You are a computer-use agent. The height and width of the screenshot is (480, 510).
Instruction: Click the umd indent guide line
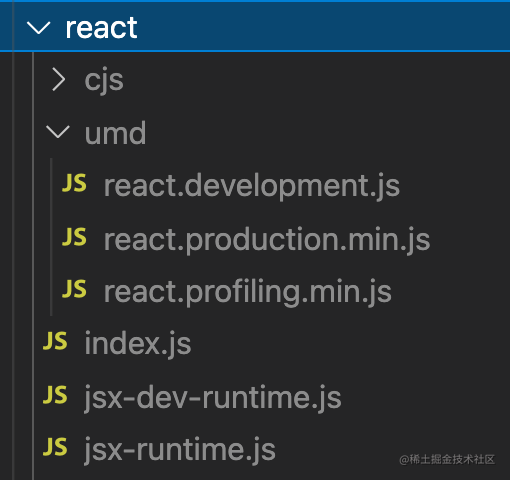[x=51, y=237]
